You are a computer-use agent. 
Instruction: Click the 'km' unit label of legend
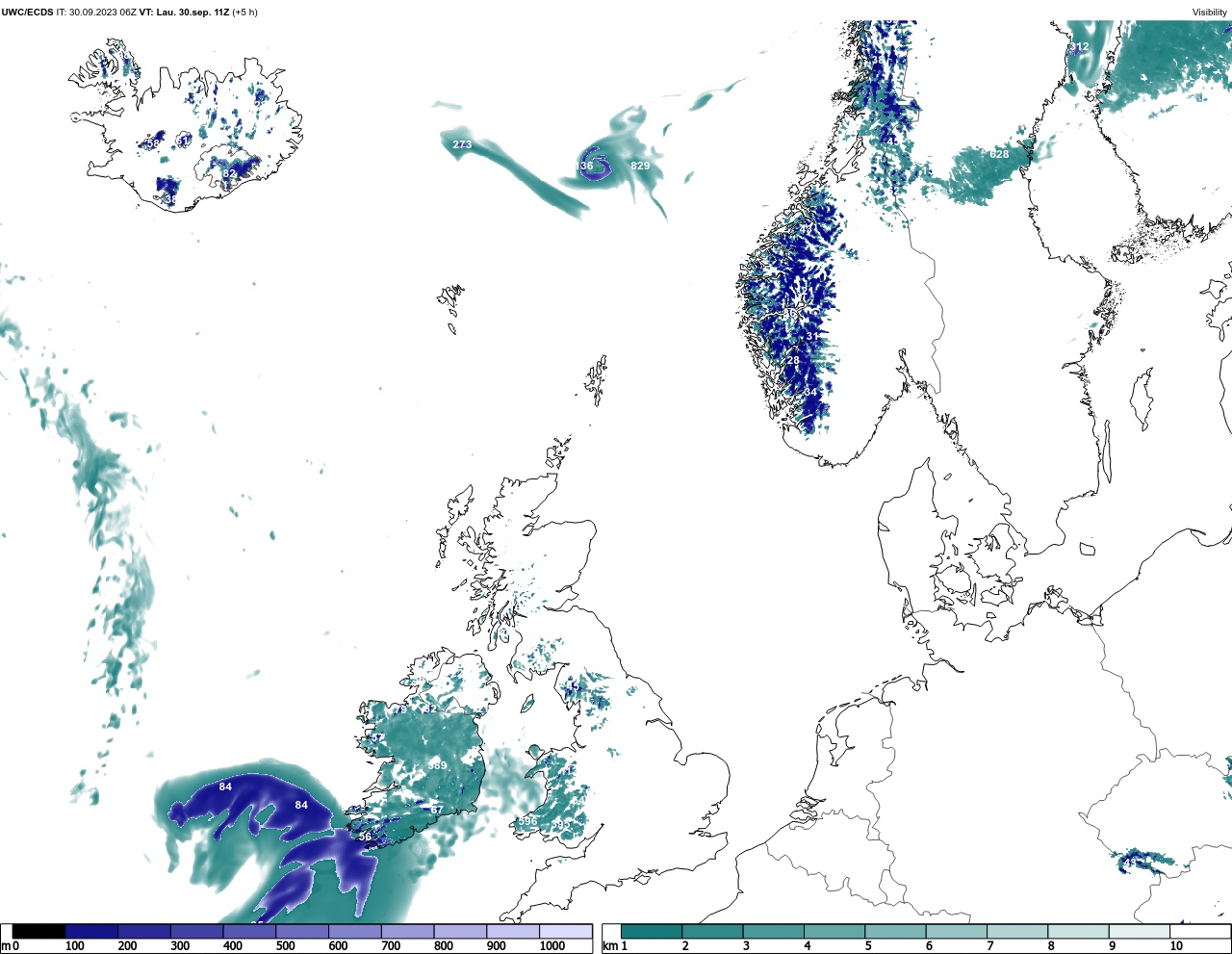(x=610, y=947)
